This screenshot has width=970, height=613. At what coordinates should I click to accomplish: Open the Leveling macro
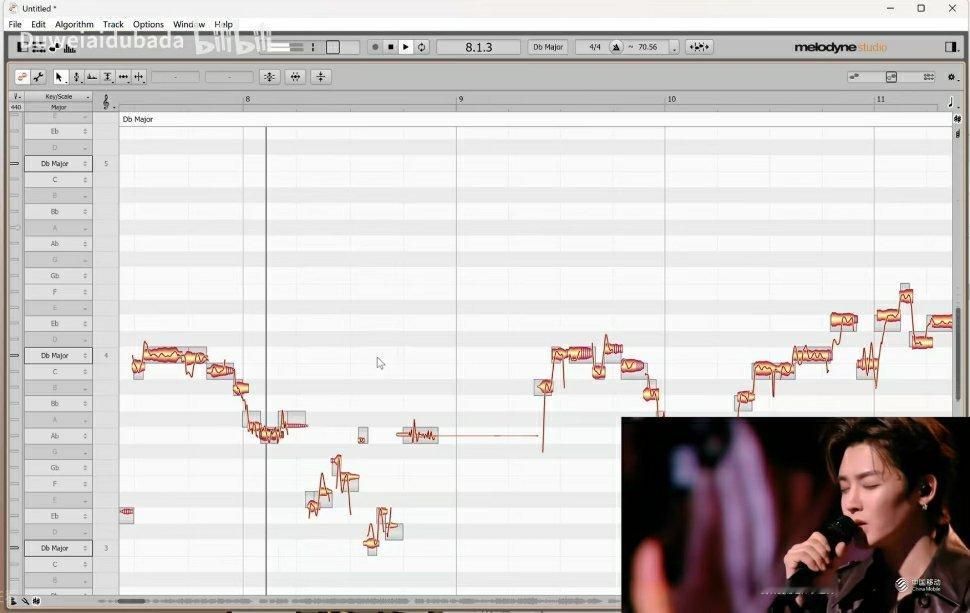(320, 77)
